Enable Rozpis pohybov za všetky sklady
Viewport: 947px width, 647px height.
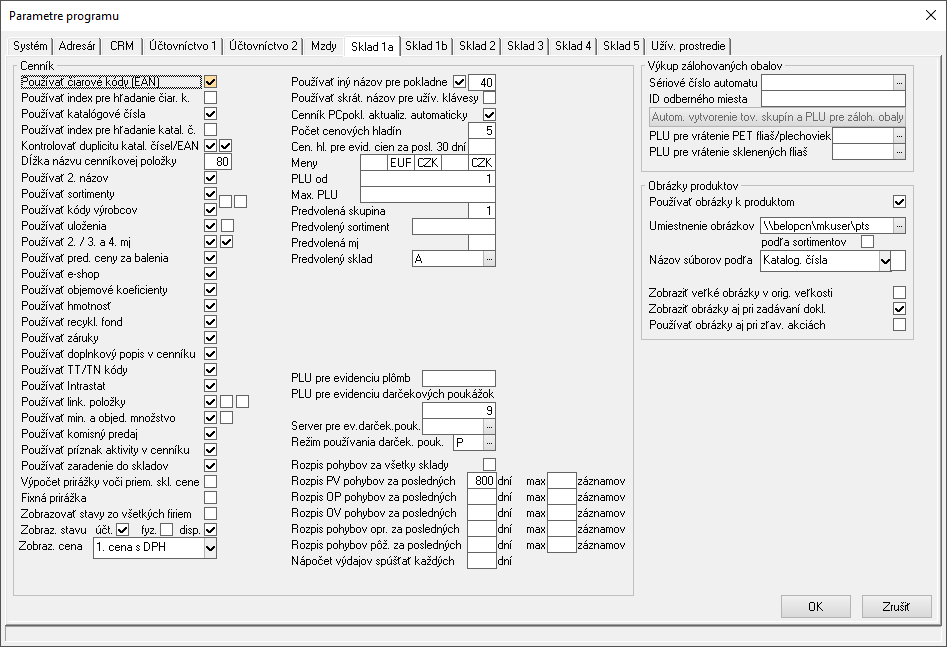pyautogui.click(x=489, y=465)
